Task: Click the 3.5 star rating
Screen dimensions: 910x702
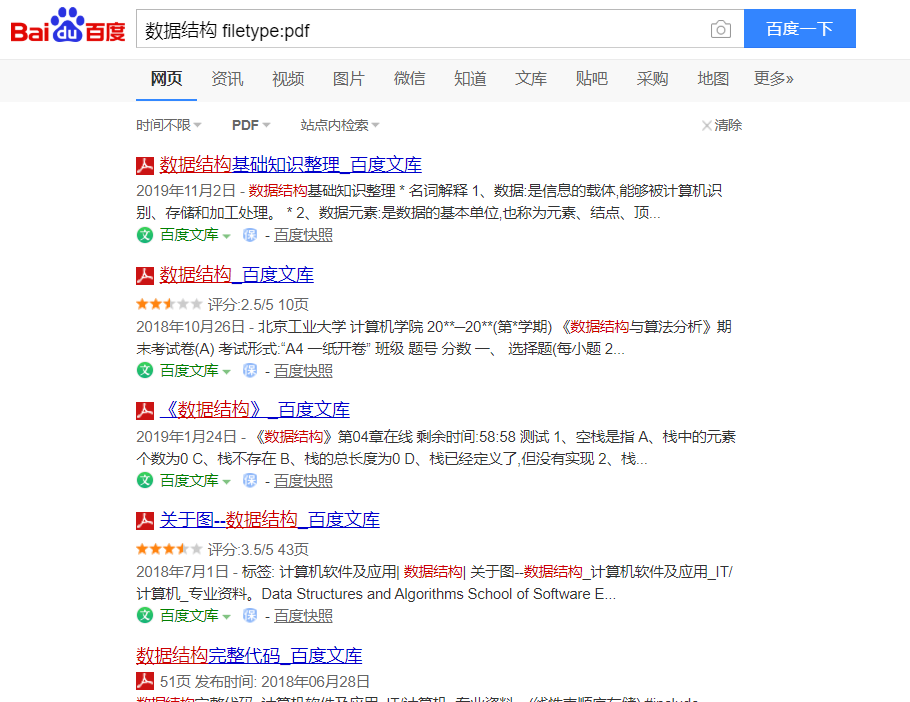Action: coord(169,549)
